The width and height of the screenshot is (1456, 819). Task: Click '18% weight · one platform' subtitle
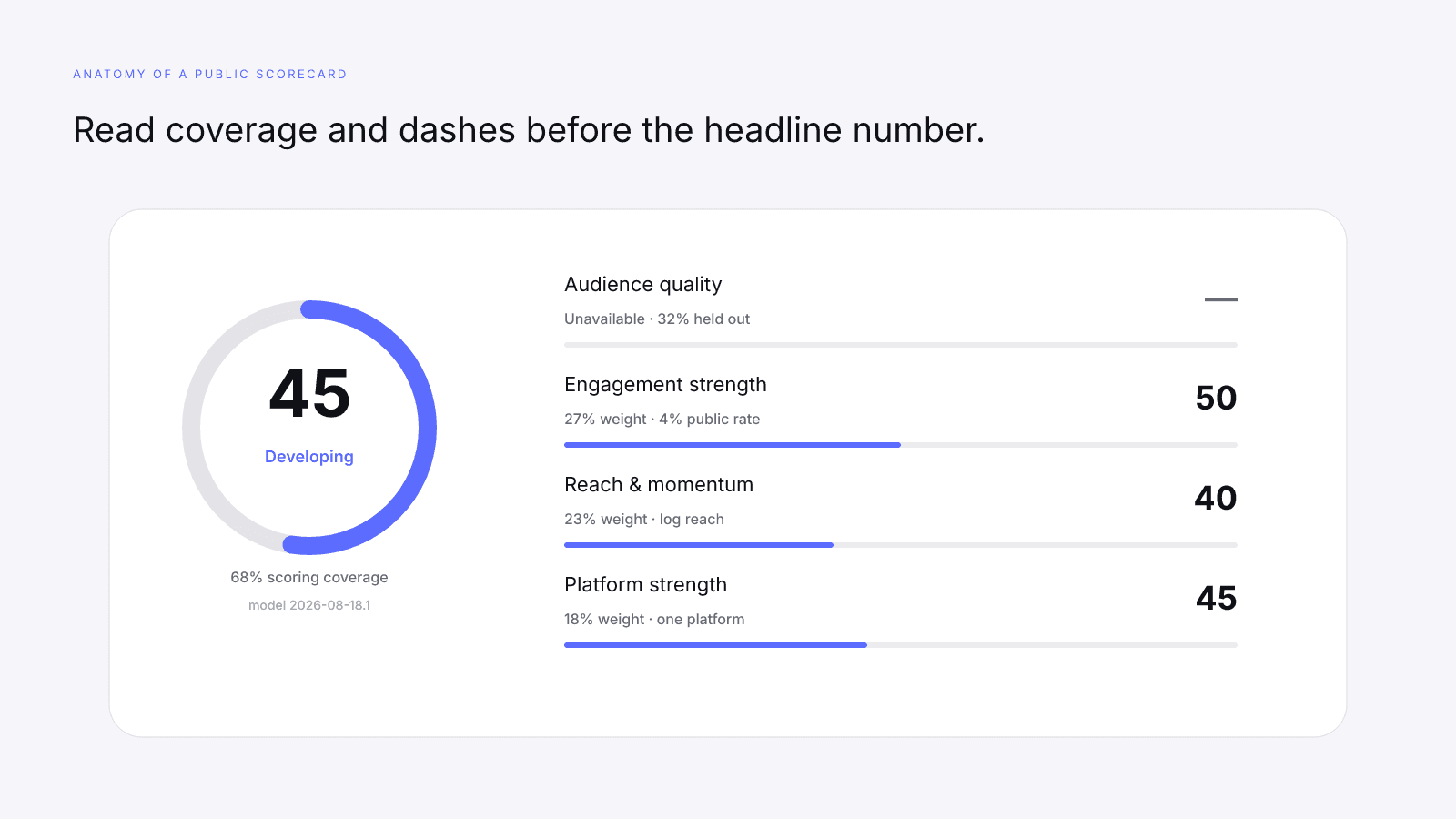tap(654, 619)
